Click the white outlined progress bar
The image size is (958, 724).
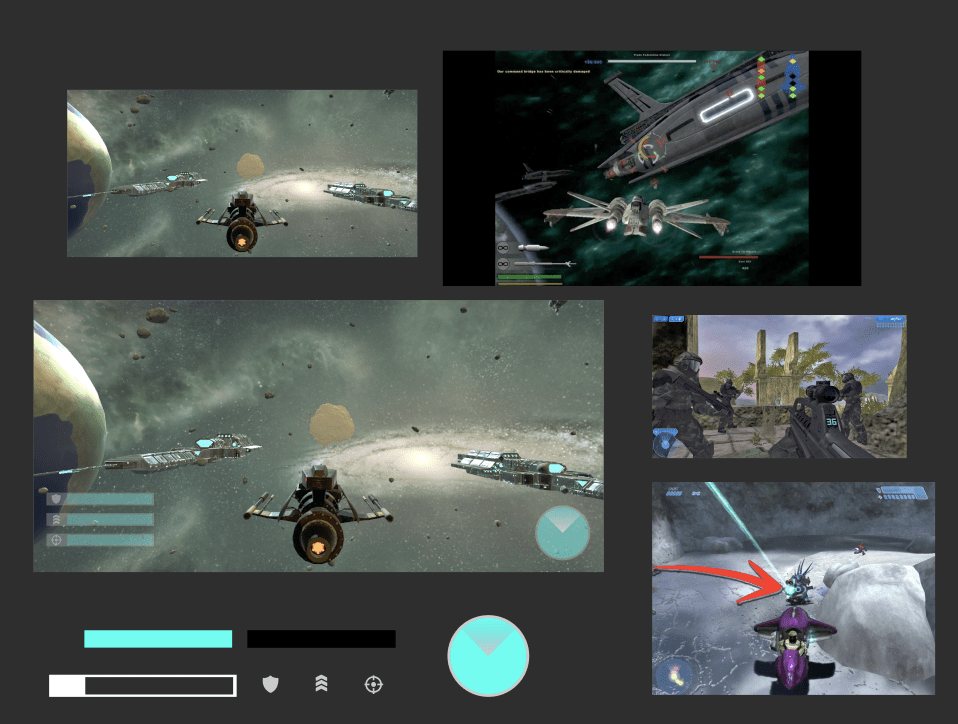[x=143, y=686]
